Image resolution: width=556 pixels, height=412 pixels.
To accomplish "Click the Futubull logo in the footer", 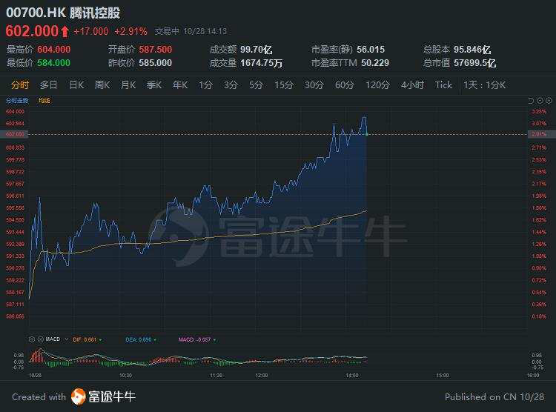I will pos(78,396).
